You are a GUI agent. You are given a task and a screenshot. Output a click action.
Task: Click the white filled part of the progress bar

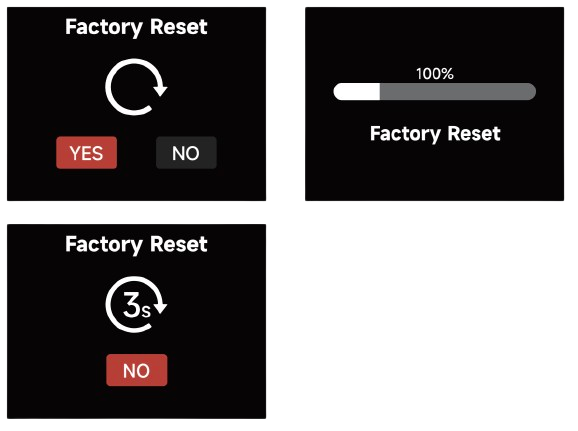(356, 91)
